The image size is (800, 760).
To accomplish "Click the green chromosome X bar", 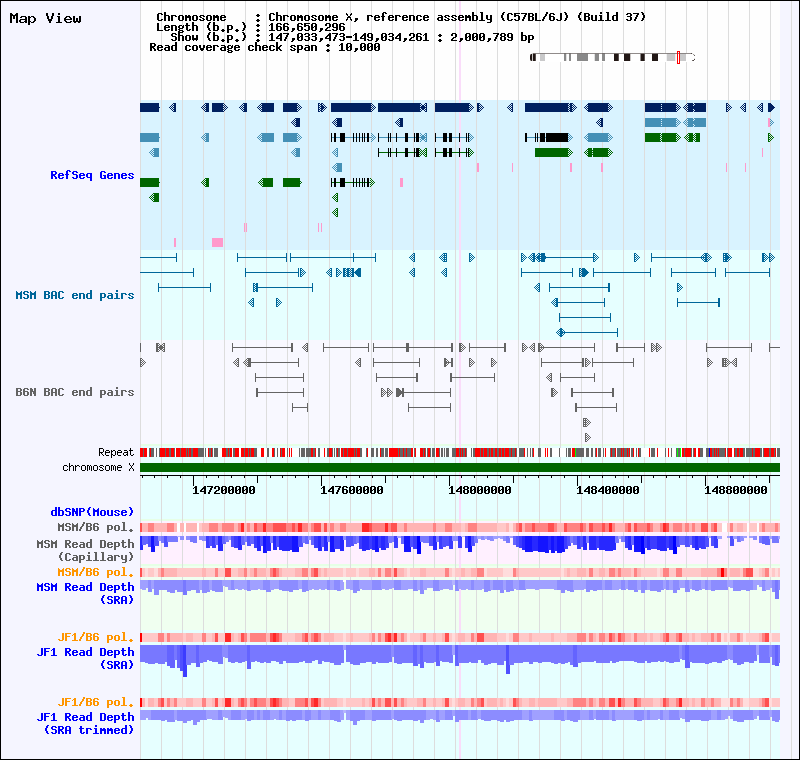I will (460, 467).
